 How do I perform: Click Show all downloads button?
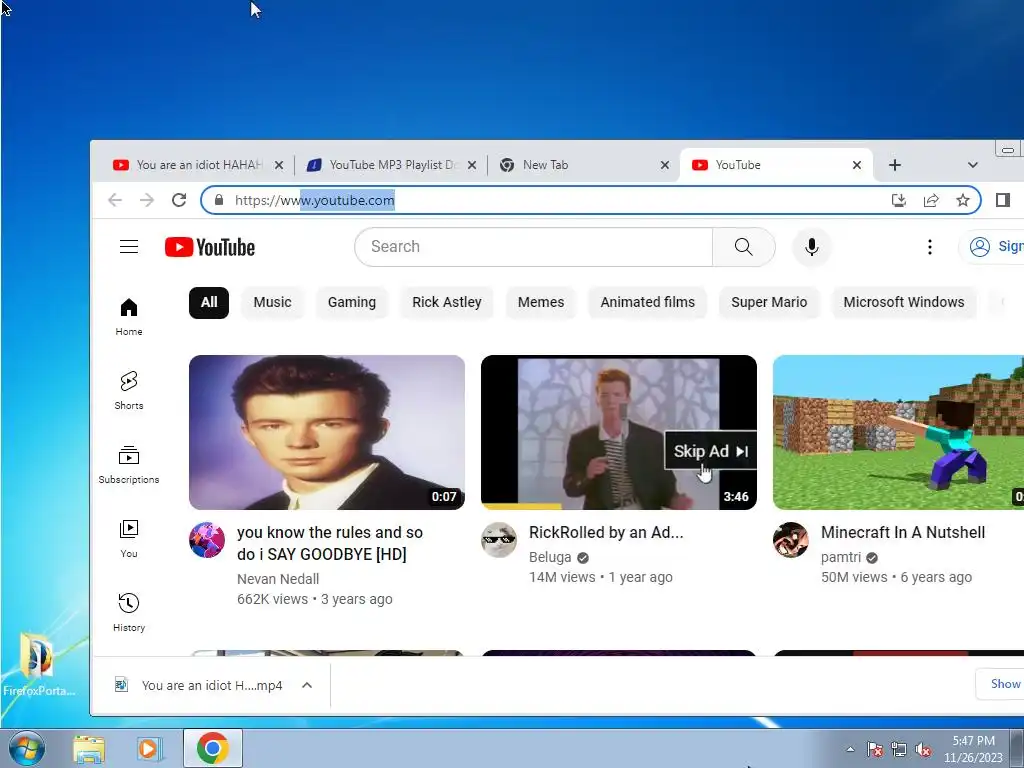click(x=1002, y=684)
